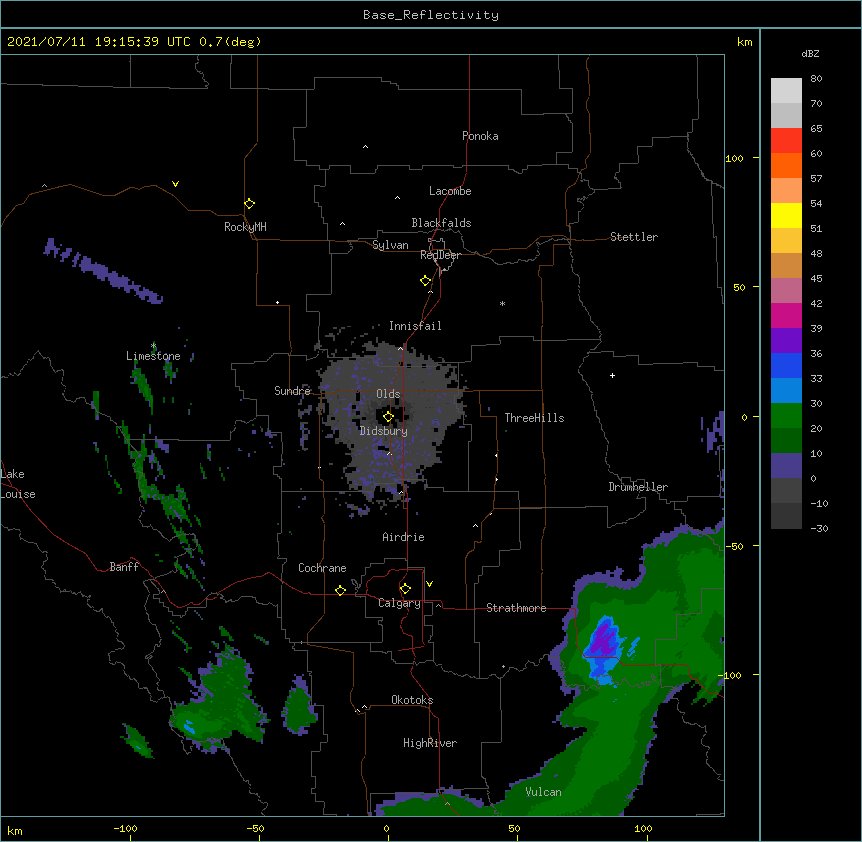The width and height of the screenshot is (862, 842).
Task: Select the yellow diamond marker below Cochrane
Action: (340, 590)
